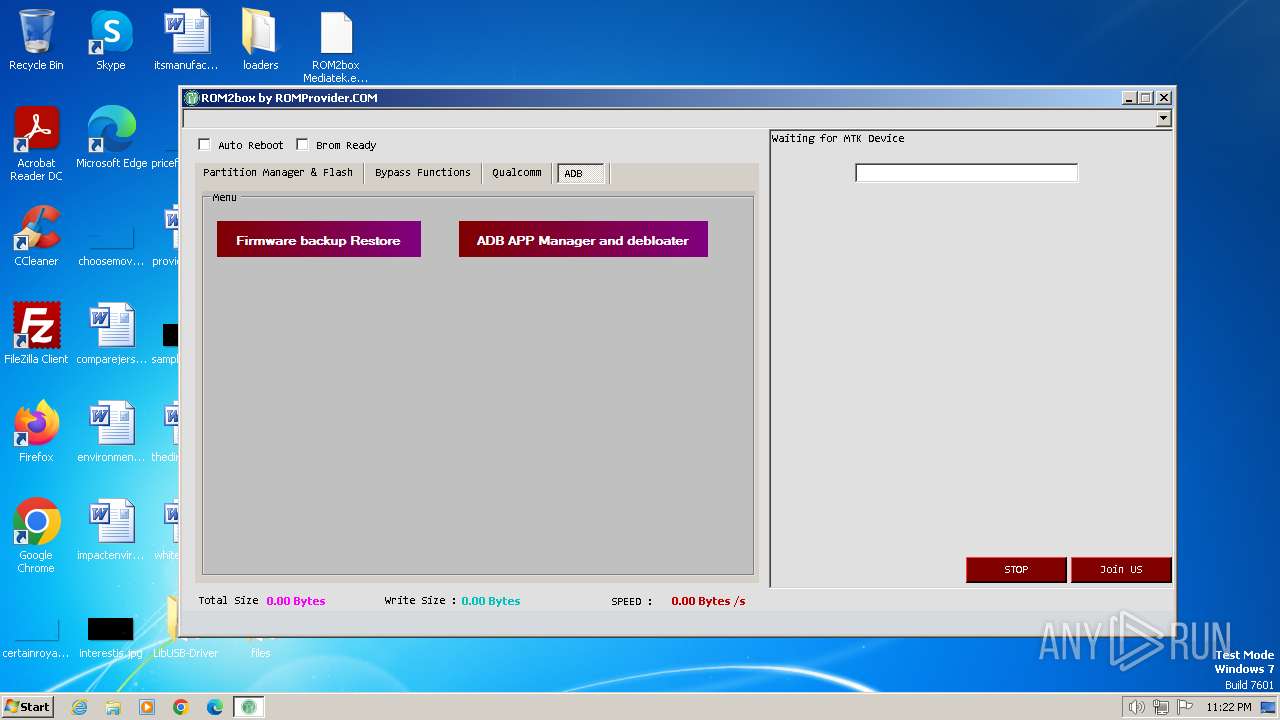This screenshot has height=720, width=1280.
Task: Enable the Auto Reboot checkbox
Action: [205, 145]
